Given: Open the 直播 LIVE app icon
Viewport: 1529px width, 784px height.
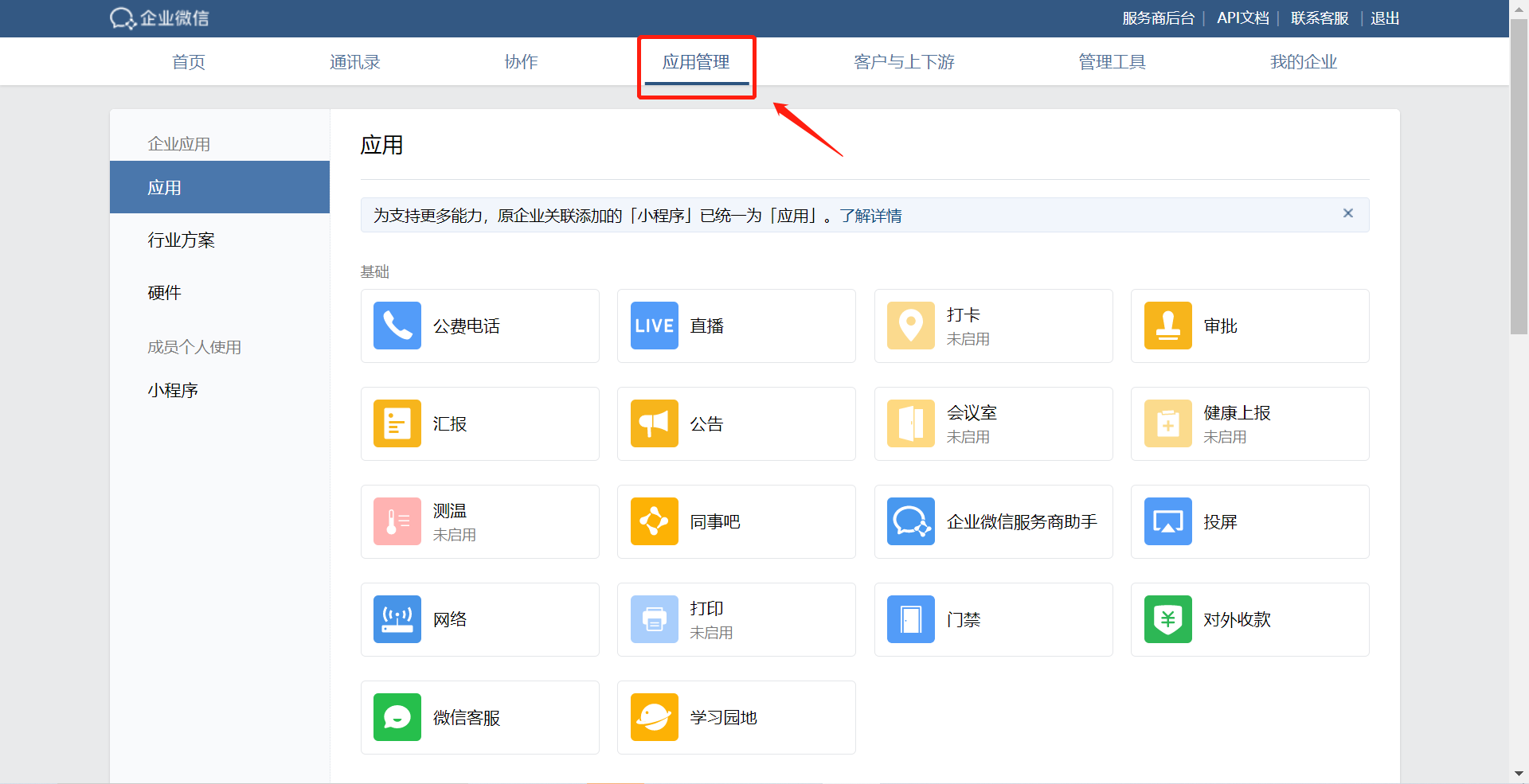Looking at the screenshot, I should [x=654, y=326].
